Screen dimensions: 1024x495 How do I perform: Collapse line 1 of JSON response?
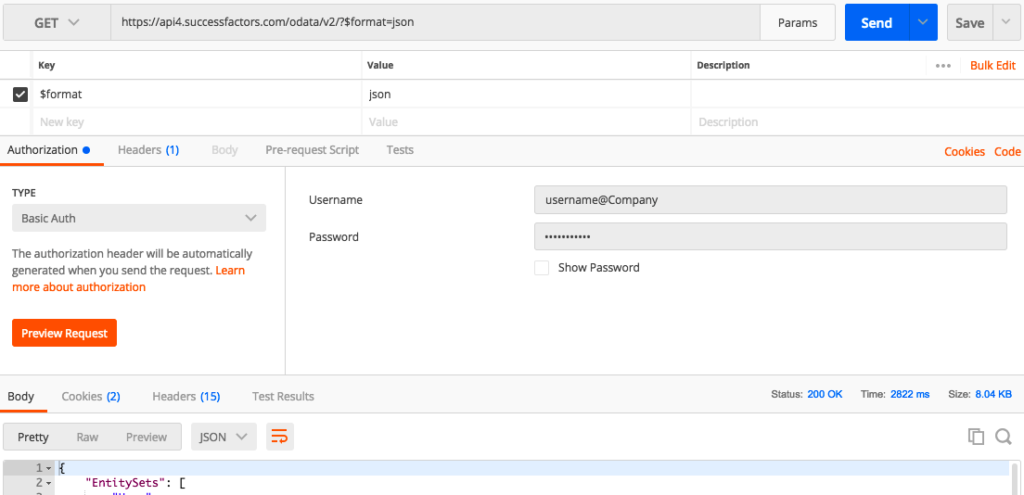[48, 468]
